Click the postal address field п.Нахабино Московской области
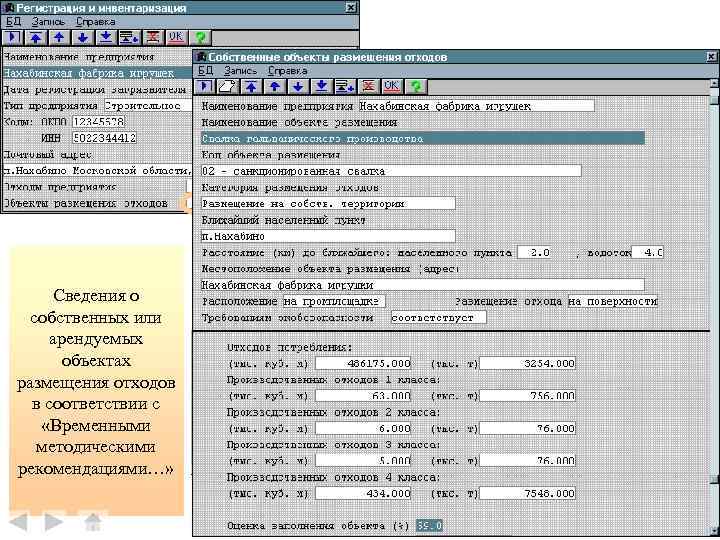 (97, 170)
